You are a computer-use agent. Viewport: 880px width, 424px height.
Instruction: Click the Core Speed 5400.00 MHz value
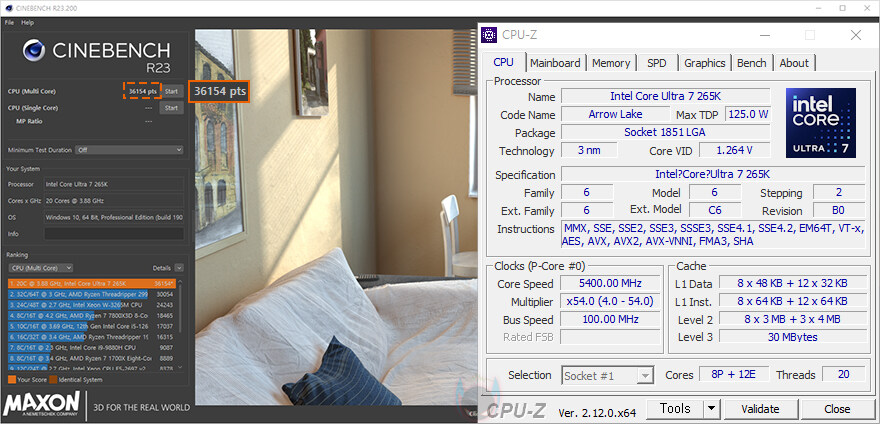tap(612, 284)
